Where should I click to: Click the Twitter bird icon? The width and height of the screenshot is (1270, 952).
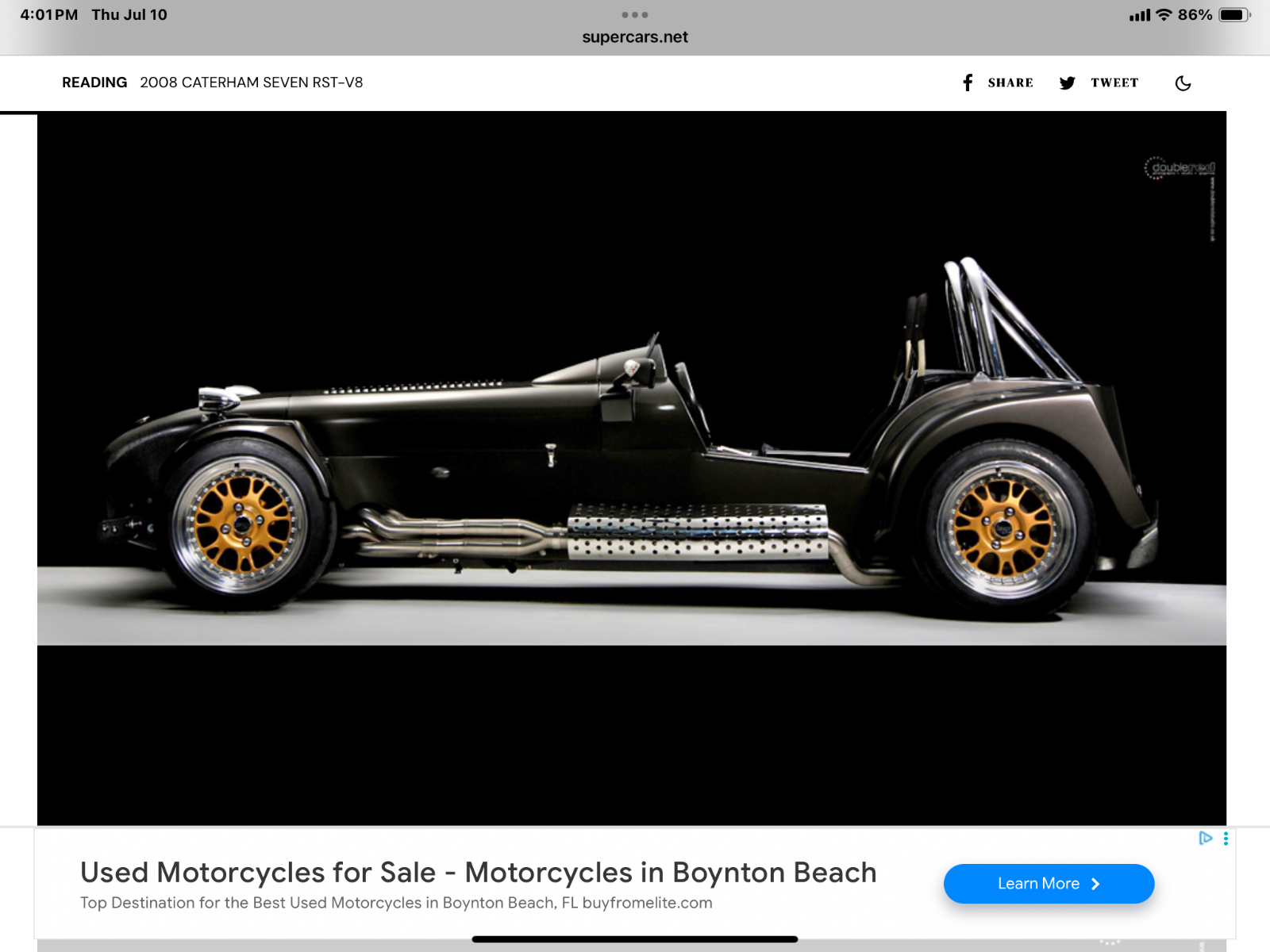click(1067, 83)
